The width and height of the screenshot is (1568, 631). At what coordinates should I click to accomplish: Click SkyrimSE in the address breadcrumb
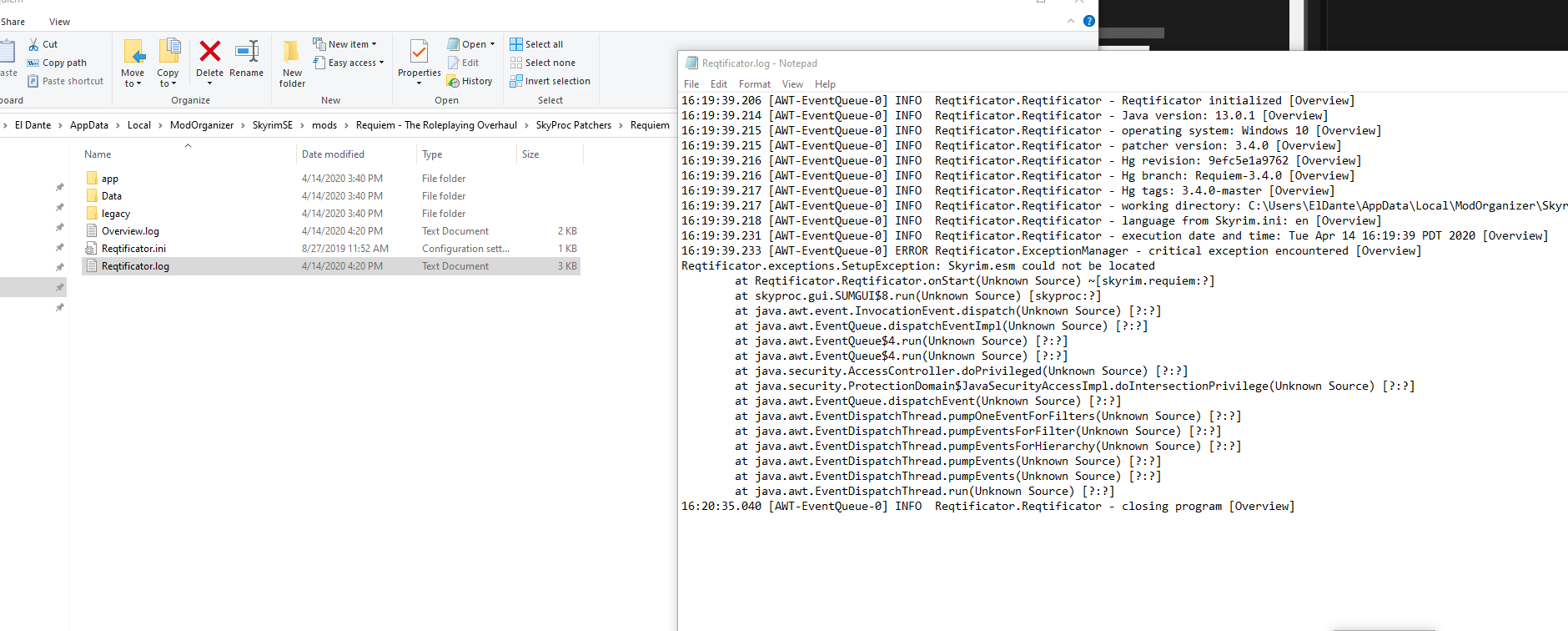(x=273, y=125)
